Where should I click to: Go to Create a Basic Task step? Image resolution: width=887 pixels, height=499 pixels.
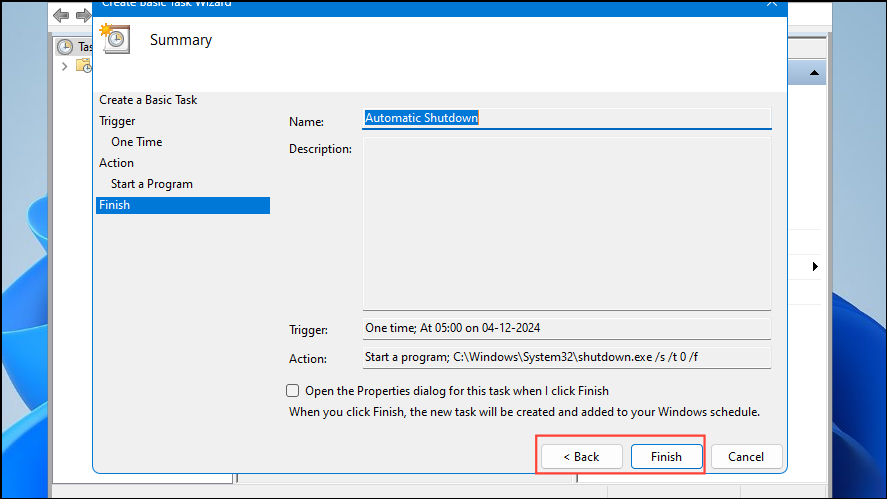[x=148, y=100]
